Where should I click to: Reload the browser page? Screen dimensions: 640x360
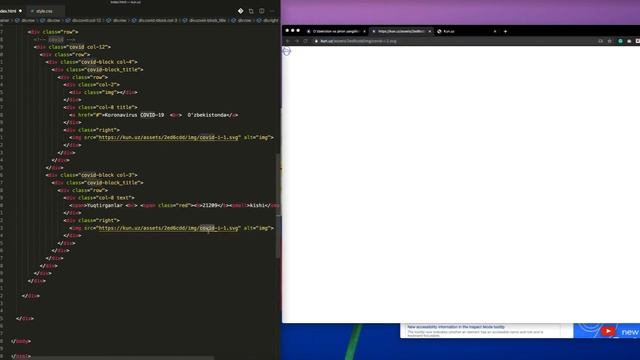(x=305, y=41)
